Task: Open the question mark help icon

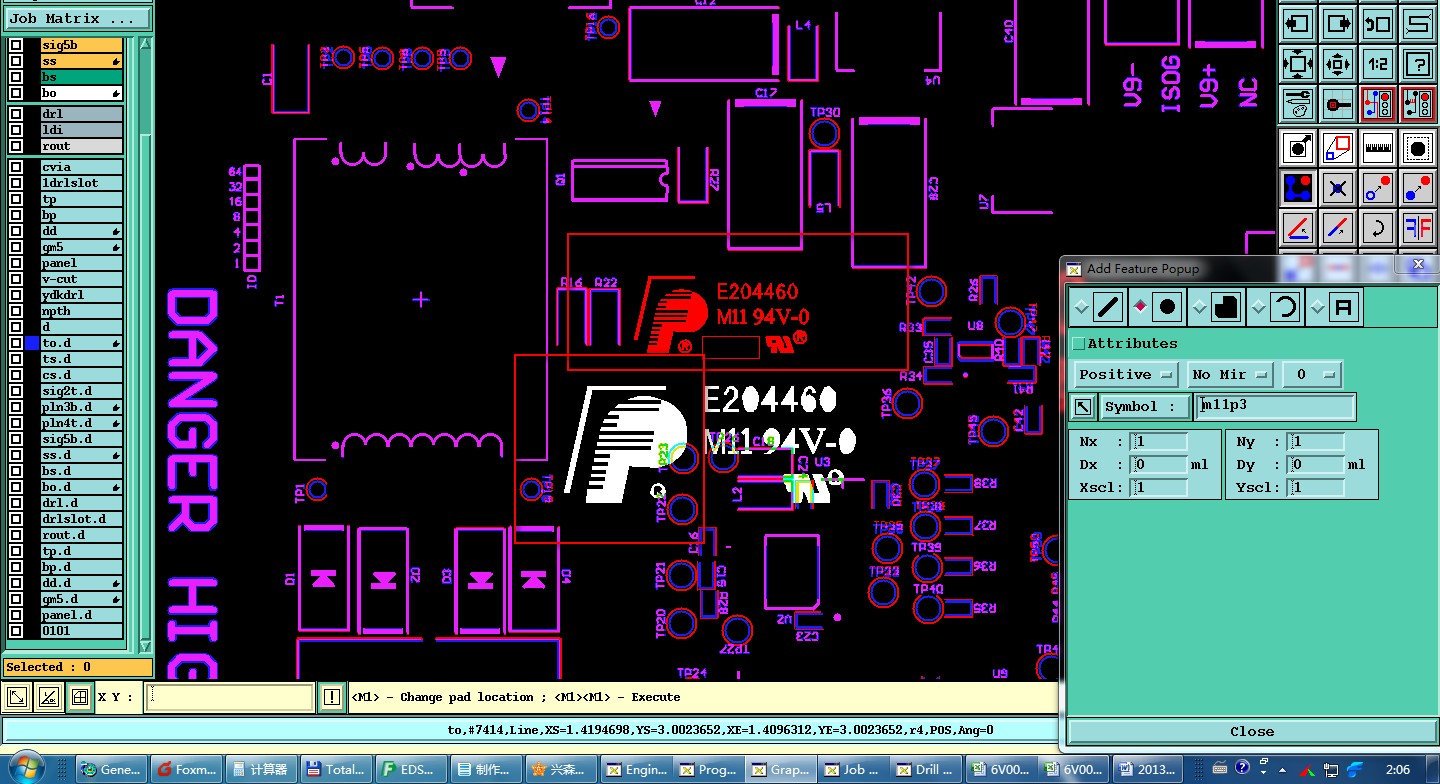Action: pos(1418,64)
